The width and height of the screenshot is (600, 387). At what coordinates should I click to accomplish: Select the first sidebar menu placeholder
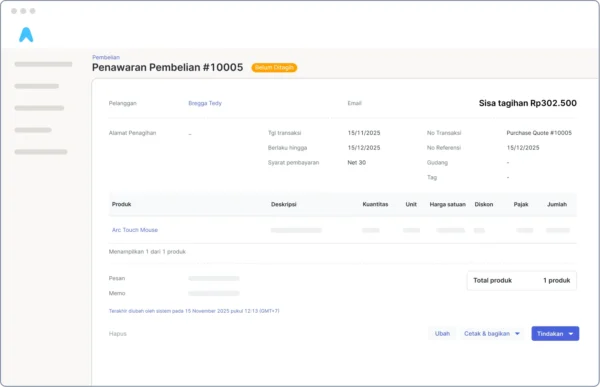(x=43, y=64)
